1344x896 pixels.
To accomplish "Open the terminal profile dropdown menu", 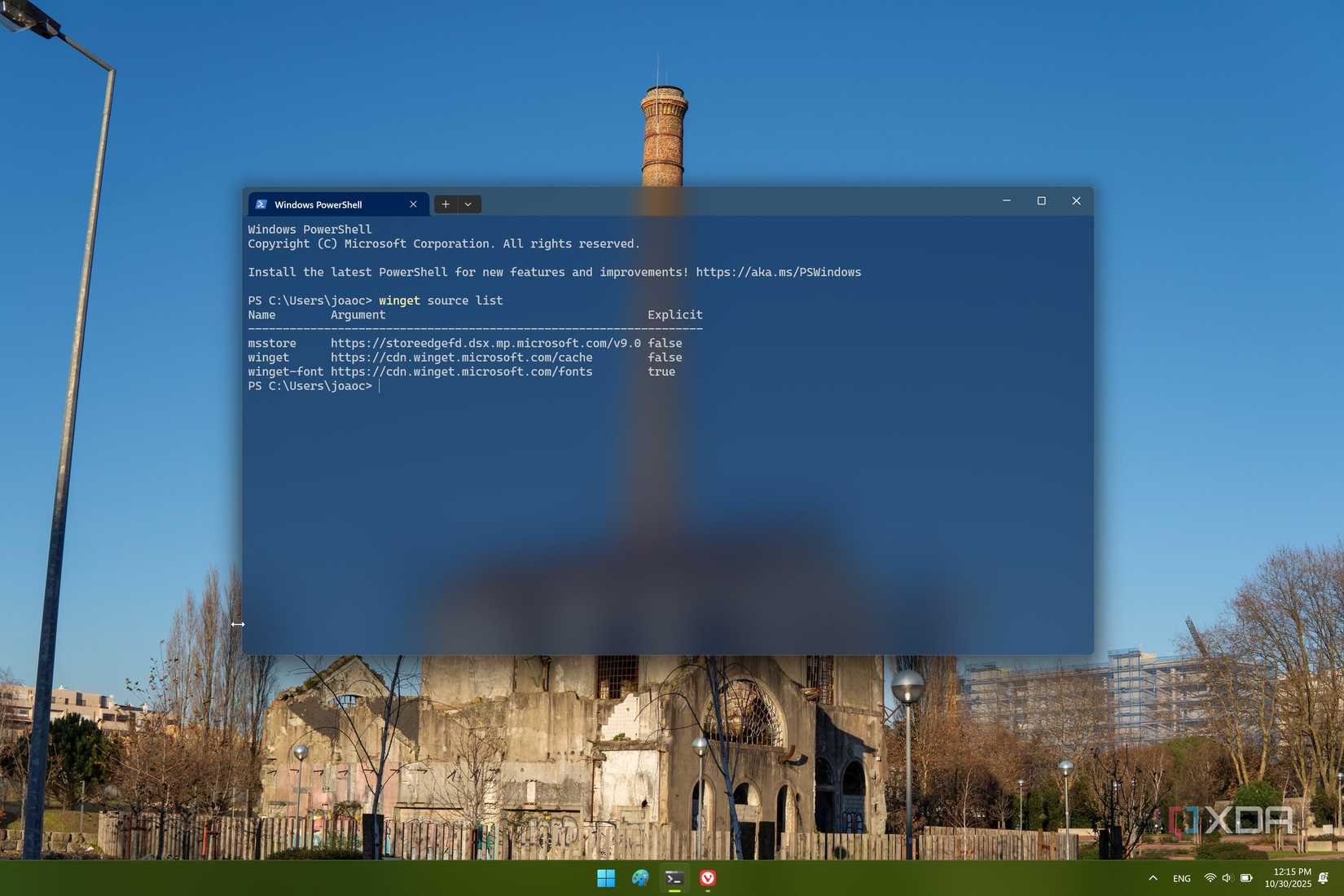I will coord(468,204).
